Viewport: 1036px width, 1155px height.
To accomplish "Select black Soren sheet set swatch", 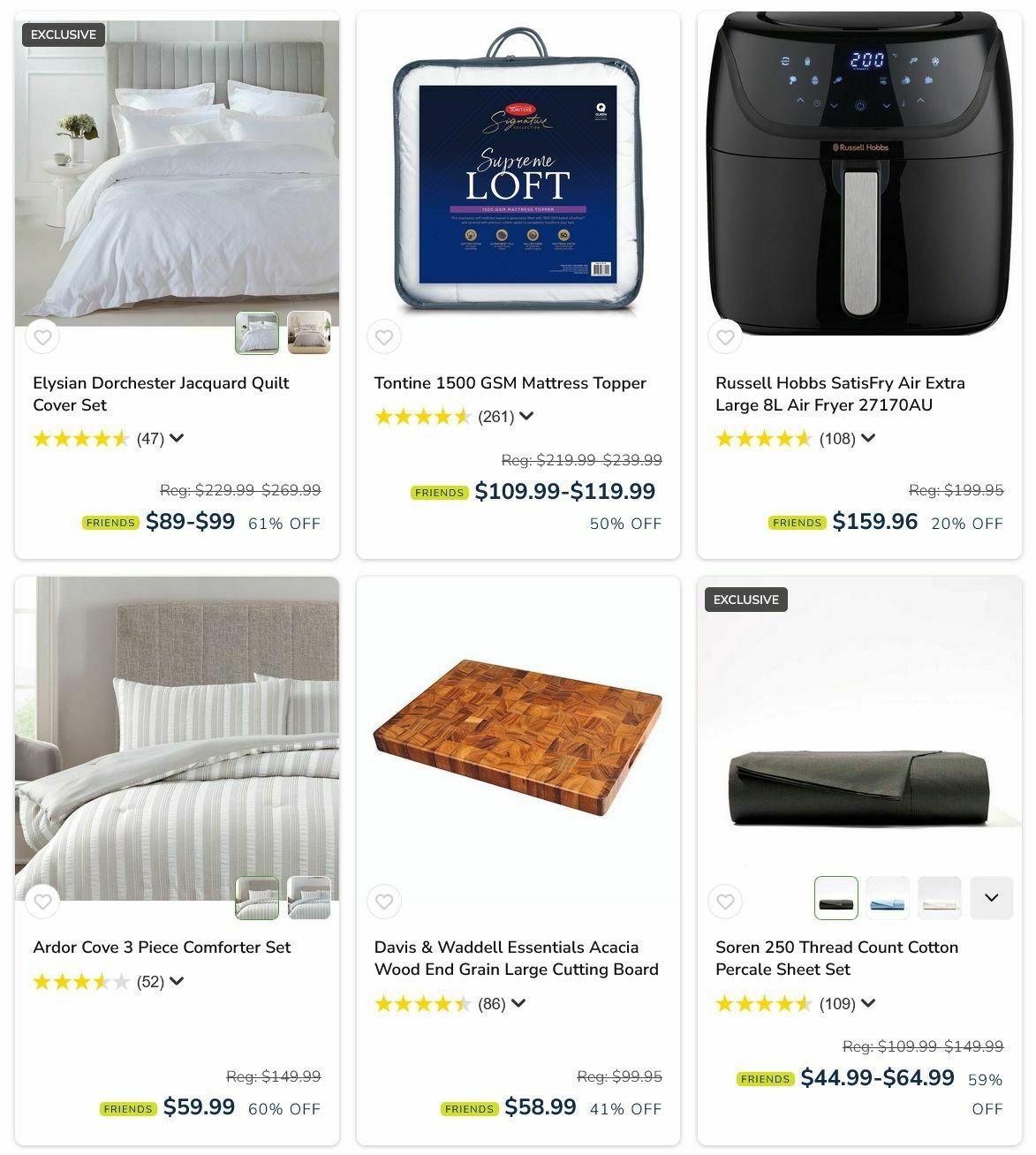I will tap(836, 898).
